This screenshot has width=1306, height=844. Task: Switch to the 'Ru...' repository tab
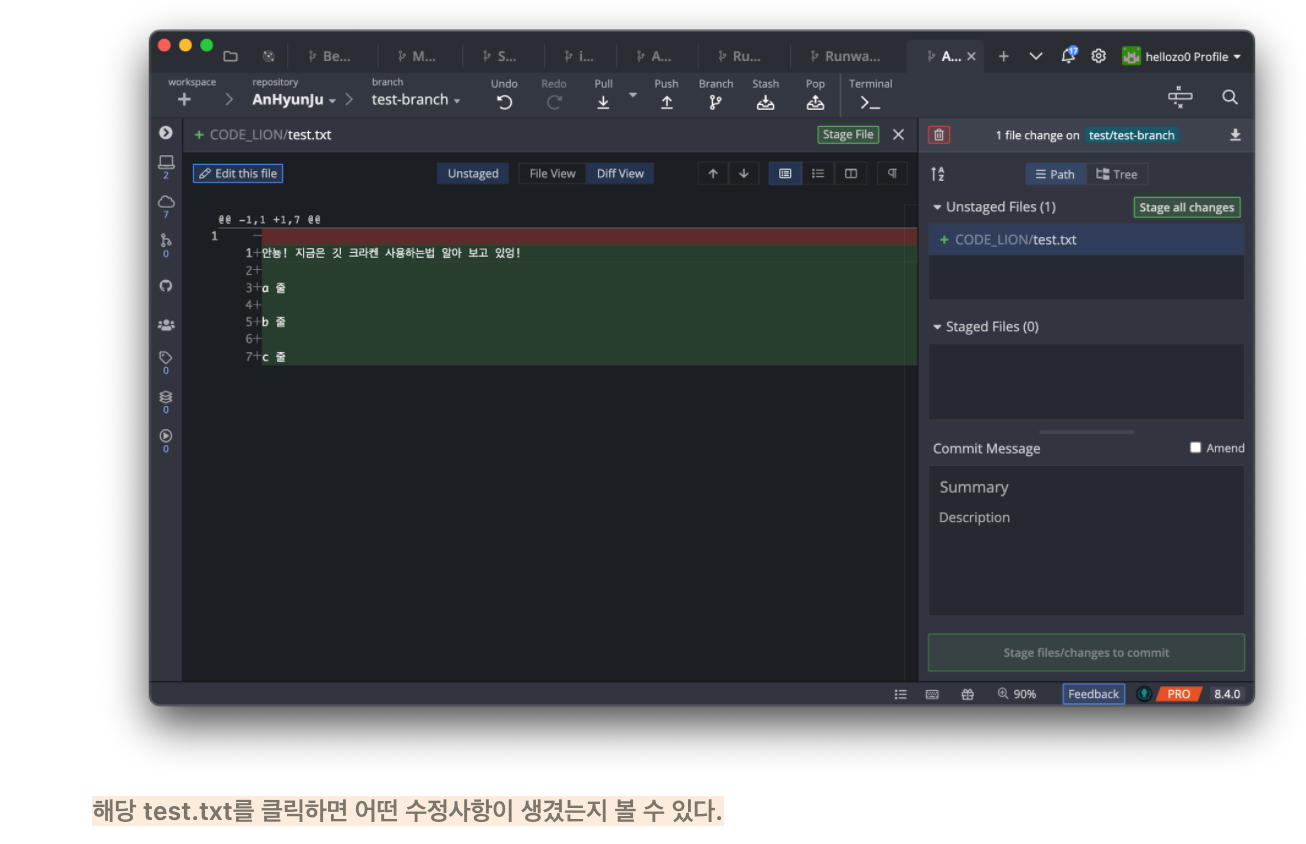click(740, 57)
